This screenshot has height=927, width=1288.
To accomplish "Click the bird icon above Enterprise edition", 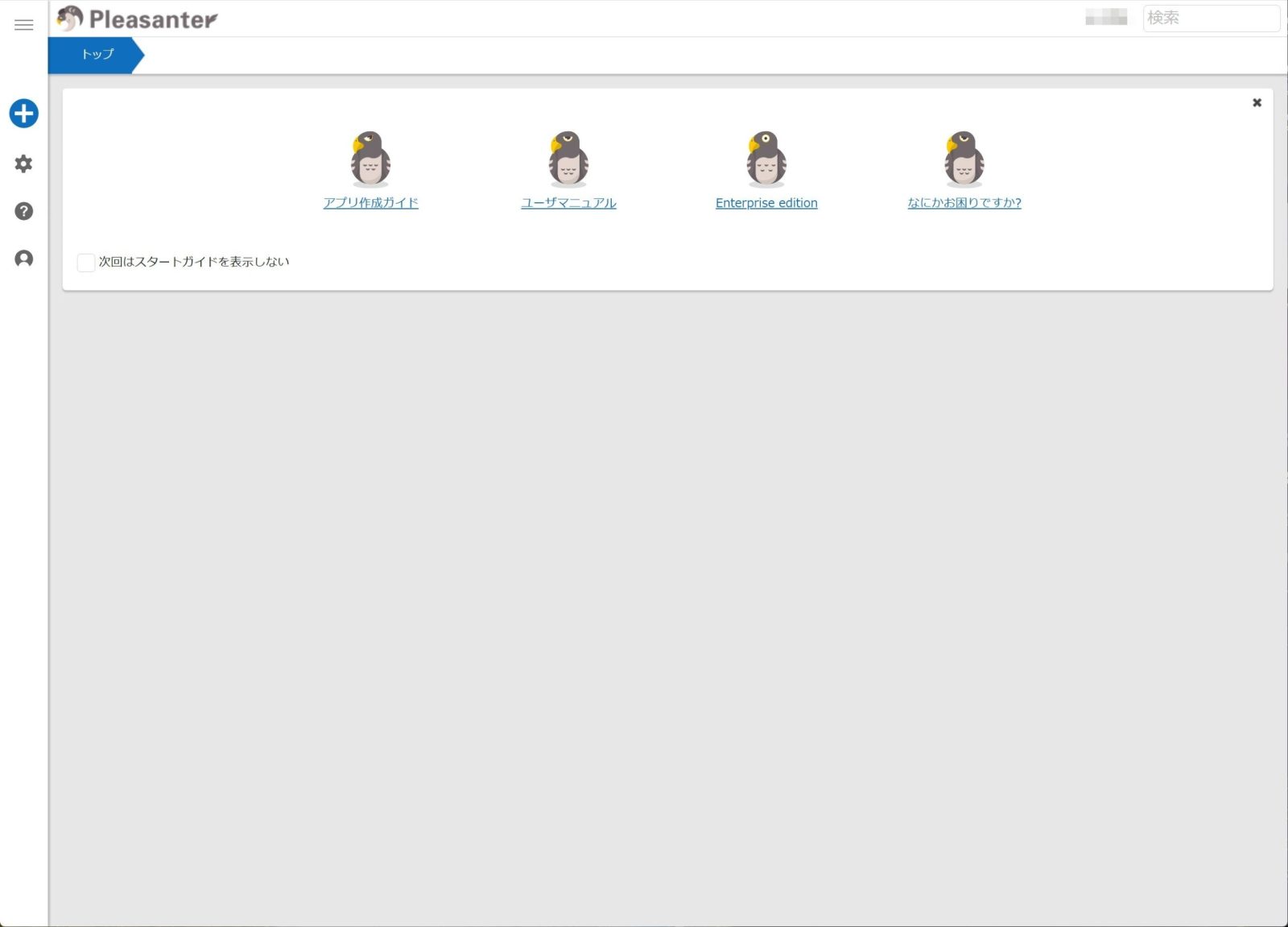I will click(766, 159).
